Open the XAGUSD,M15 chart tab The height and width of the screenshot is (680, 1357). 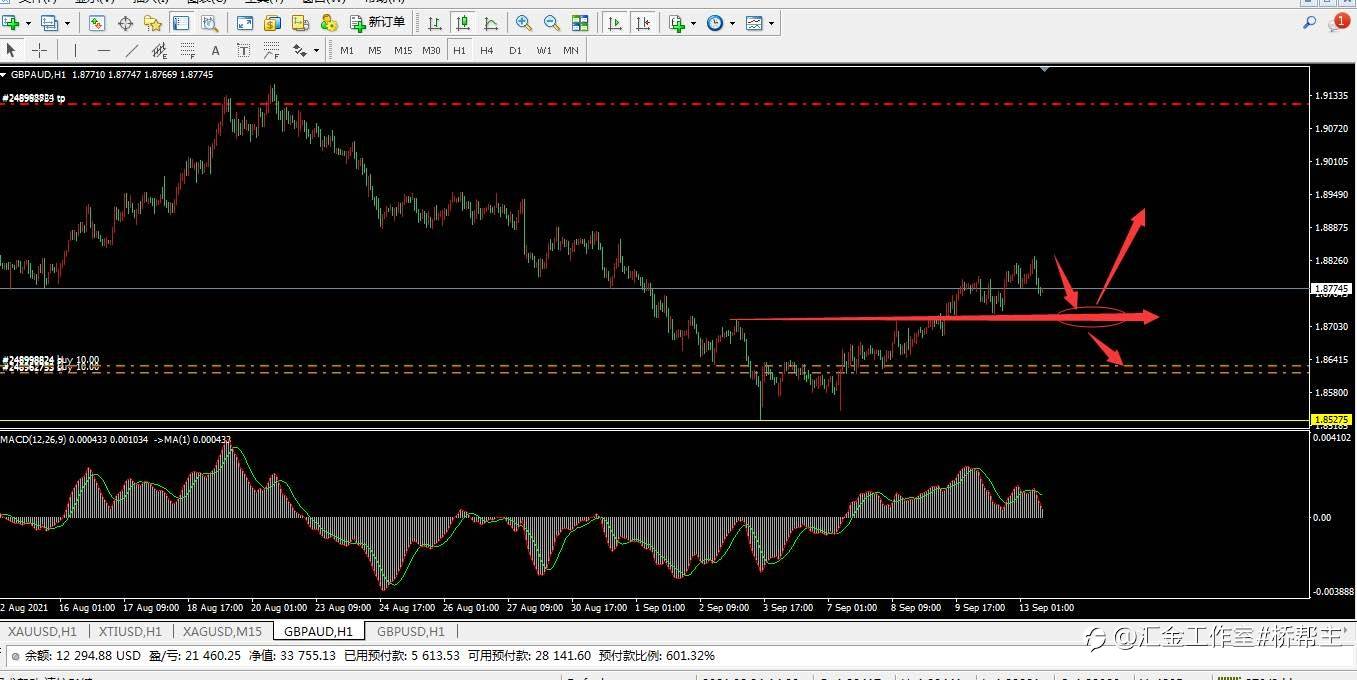[x=222, y=631]
